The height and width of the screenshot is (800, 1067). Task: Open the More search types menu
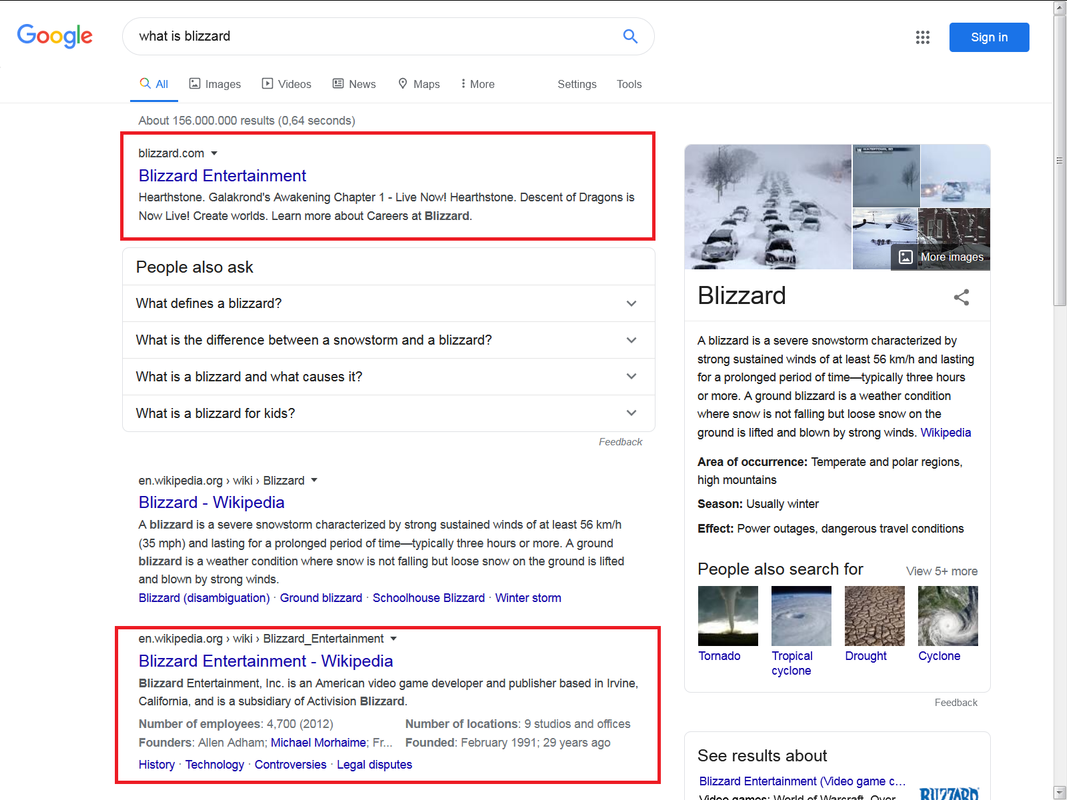[x=478, y=84]
